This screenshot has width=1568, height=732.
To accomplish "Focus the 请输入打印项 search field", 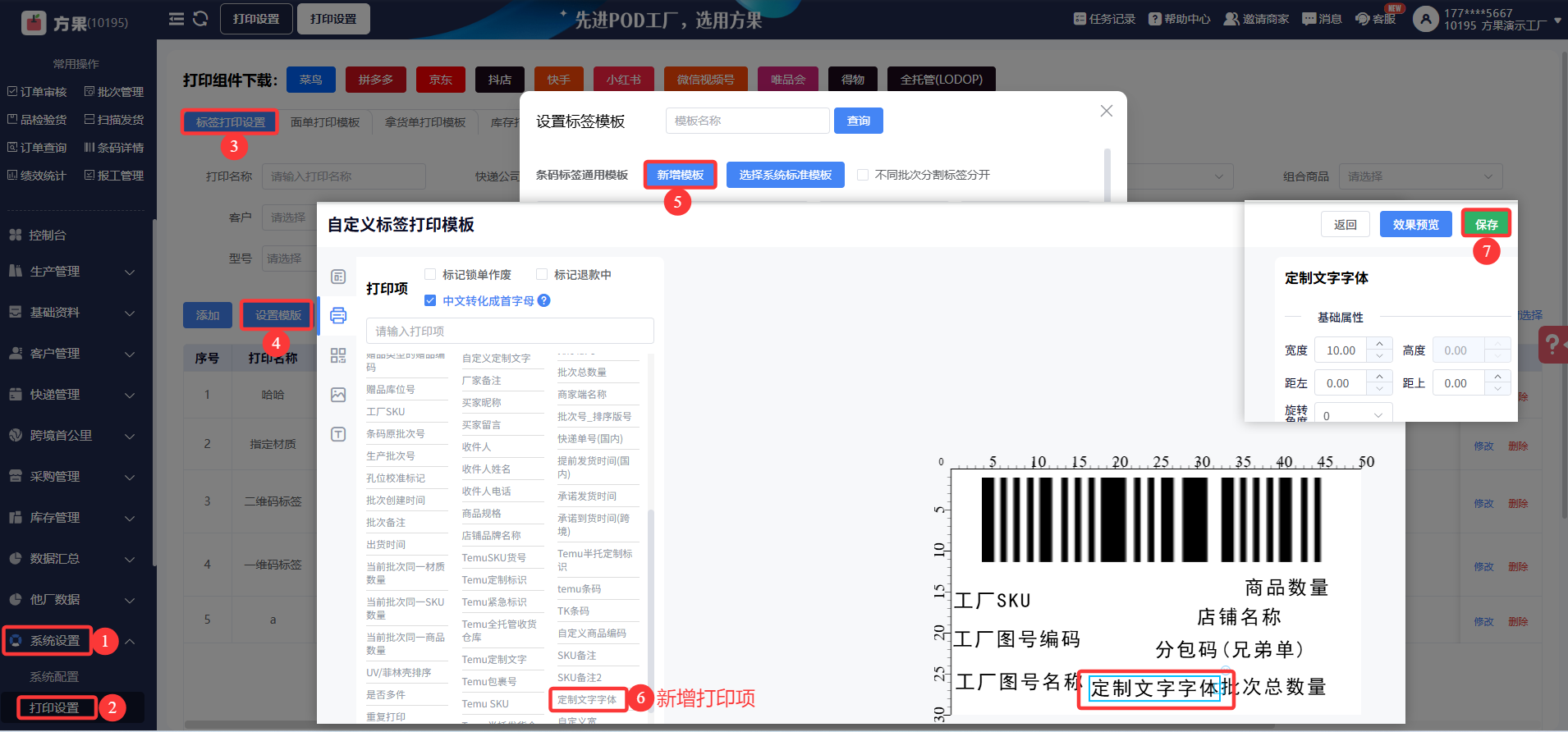I will point(510,331).
